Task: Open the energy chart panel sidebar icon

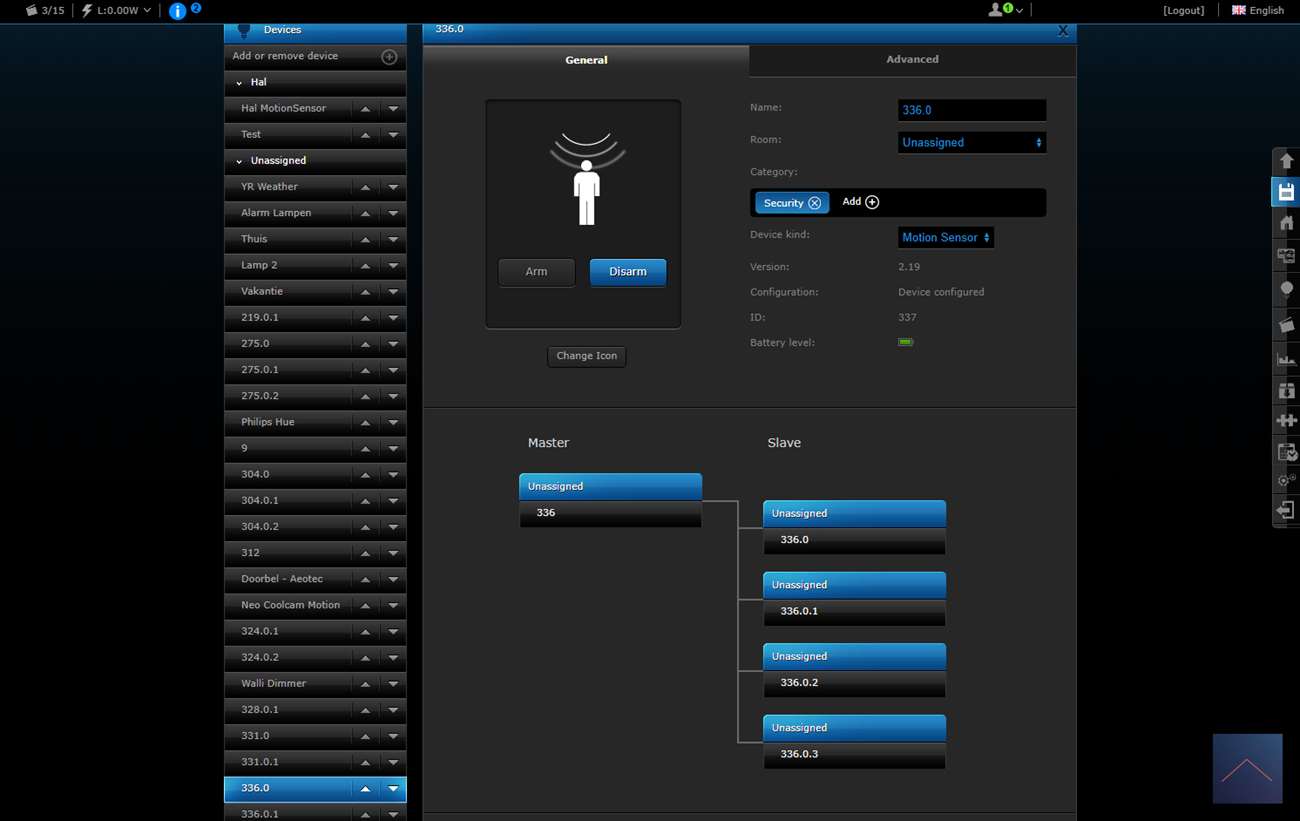Action: [x=1286, y=358]
